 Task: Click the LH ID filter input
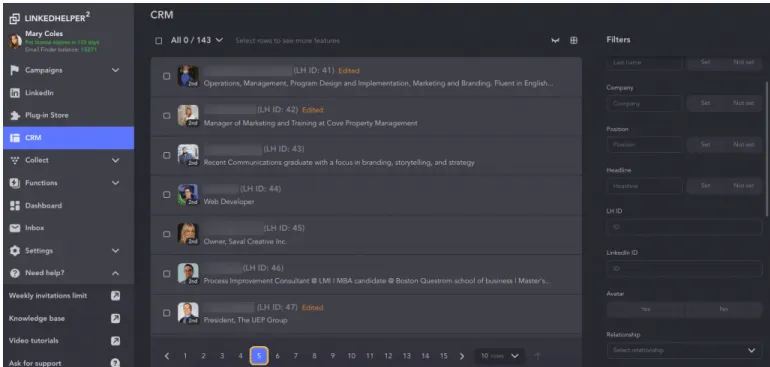click(x=685, y=227)
